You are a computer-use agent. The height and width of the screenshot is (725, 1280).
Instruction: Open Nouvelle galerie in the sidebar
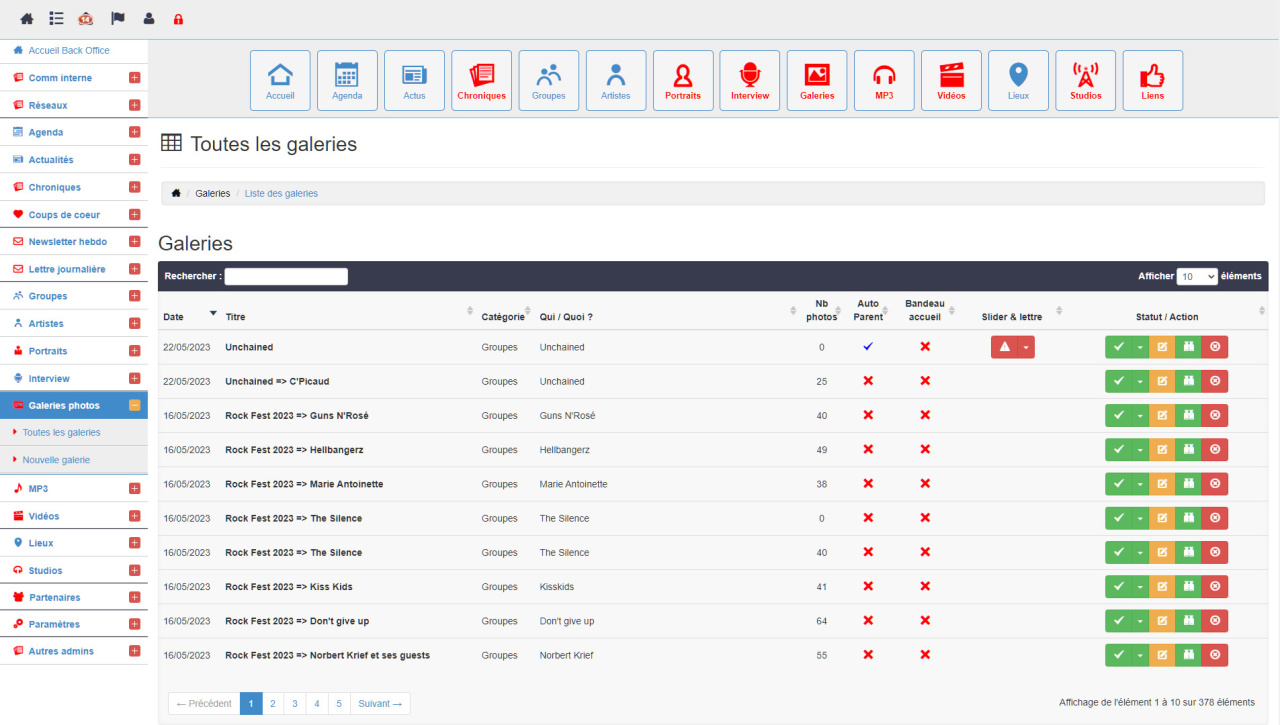(56, 460)
